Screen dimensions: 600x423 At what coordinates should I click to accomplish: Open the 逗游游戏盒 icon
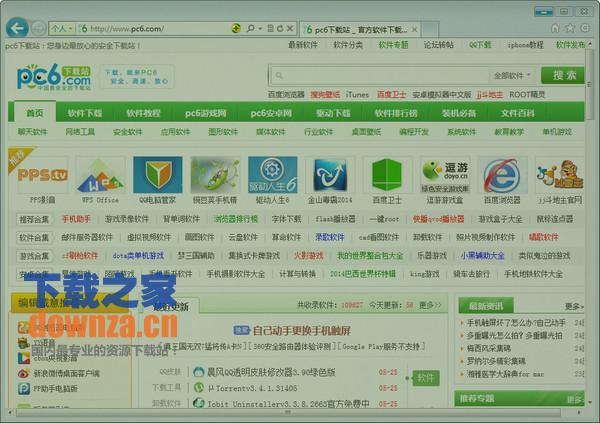coord(445,175)
